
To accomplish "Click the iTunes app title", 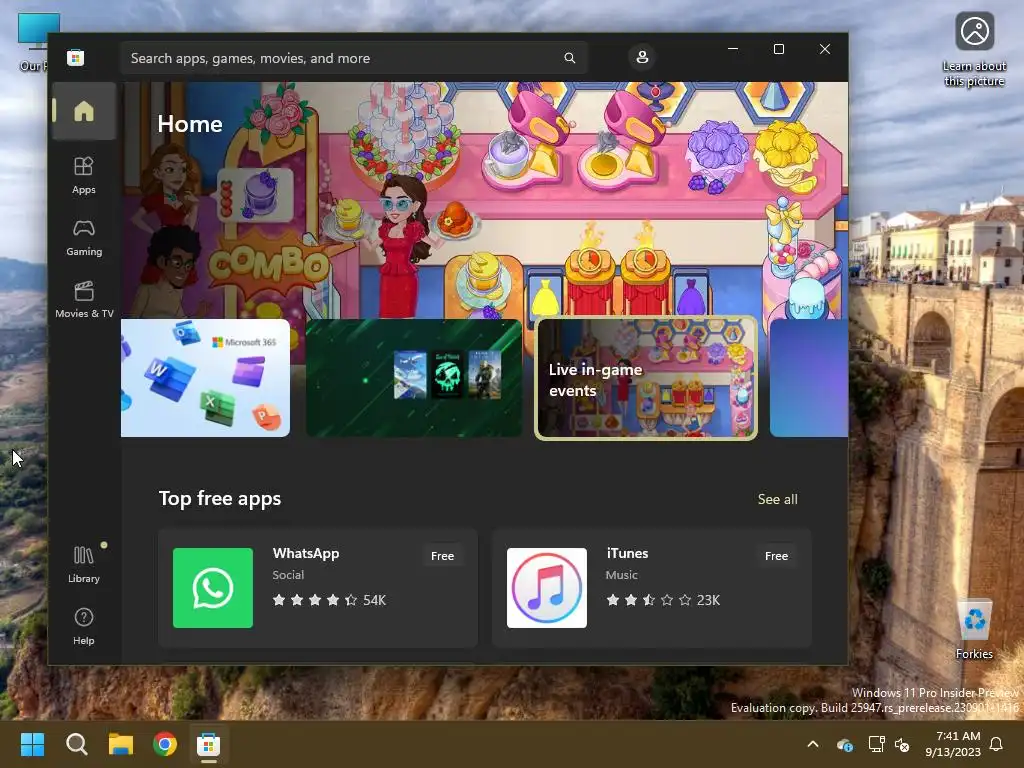I will coord(627,553).
